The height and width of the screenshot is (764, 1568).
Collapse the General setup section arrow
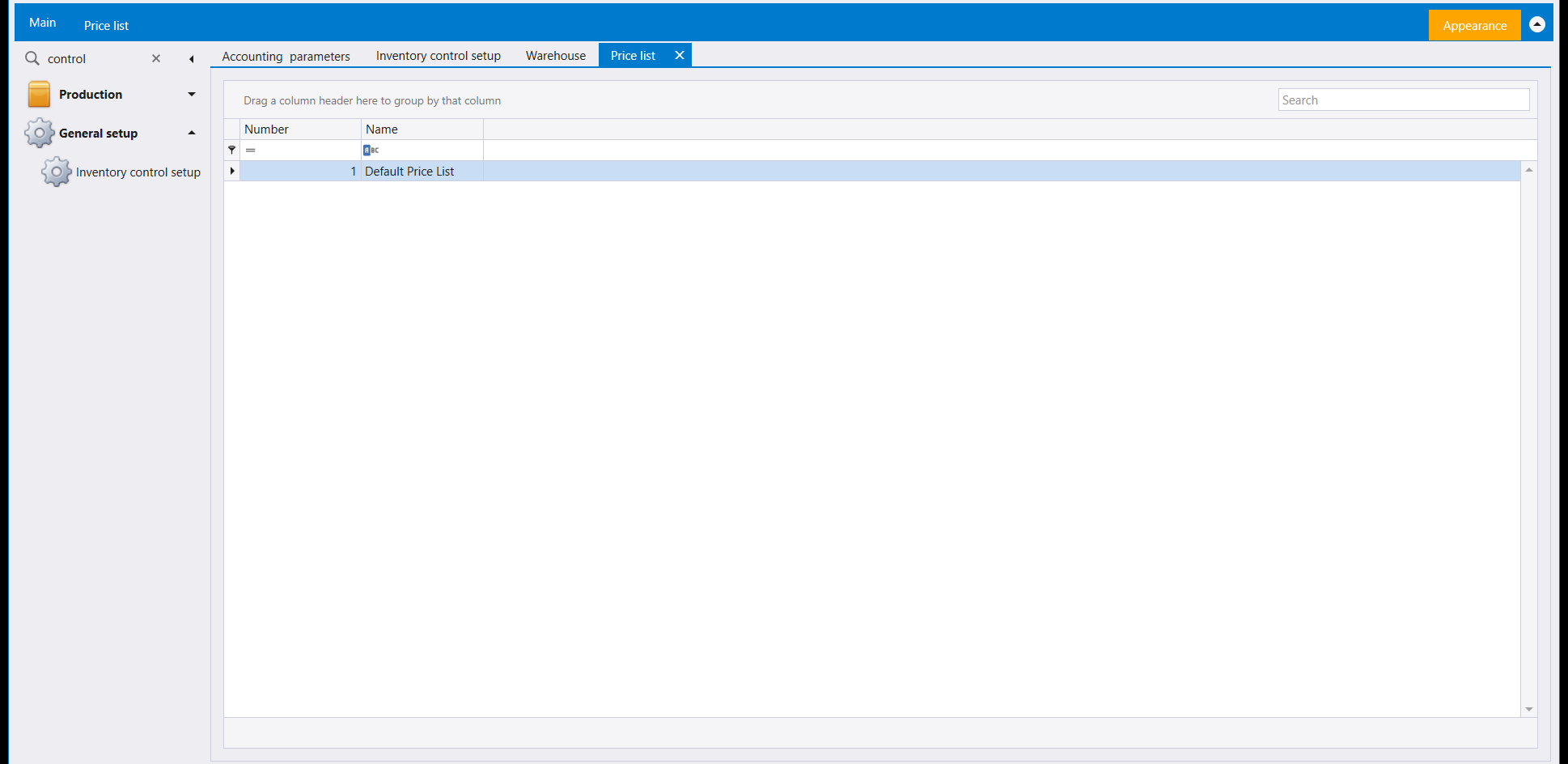pos(192,133)
